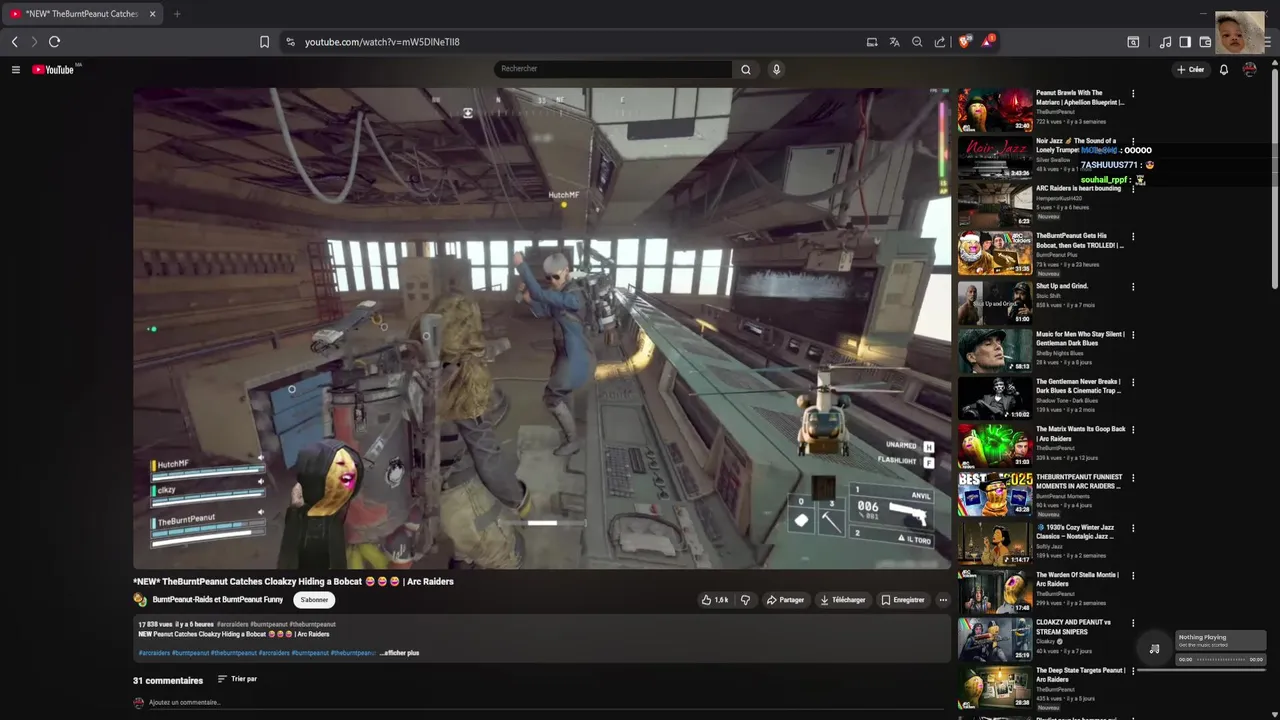The width and height of the screenshot is (1280, 720).
Task: Open the share icon in address bar
Action: [940, 42]
